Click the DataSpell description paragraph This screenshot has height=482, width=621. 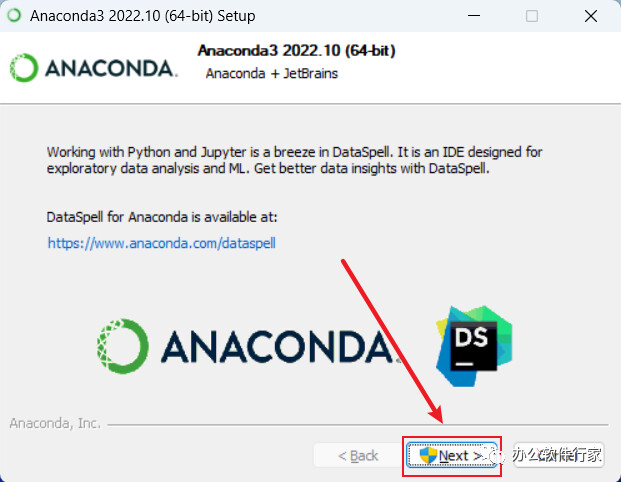294,160
